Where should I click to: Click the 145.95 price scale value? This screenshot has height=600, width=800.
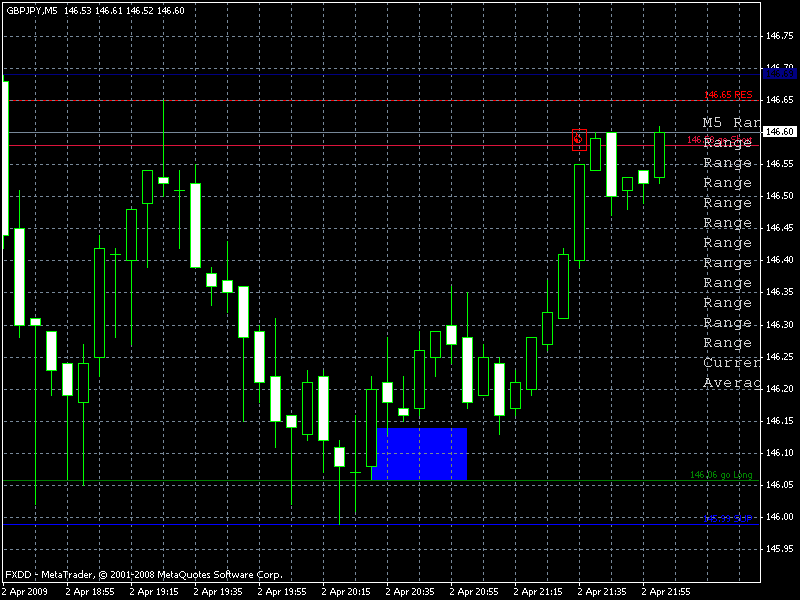click(780, 549)
